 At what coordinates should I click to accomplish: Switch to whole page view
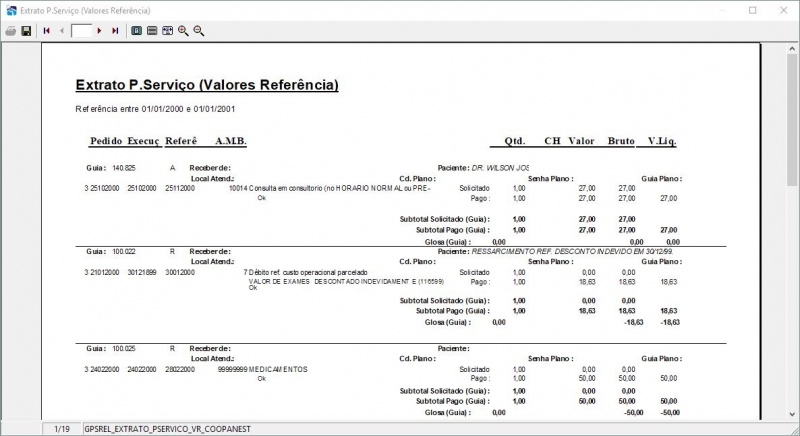(x=136, y=31)
